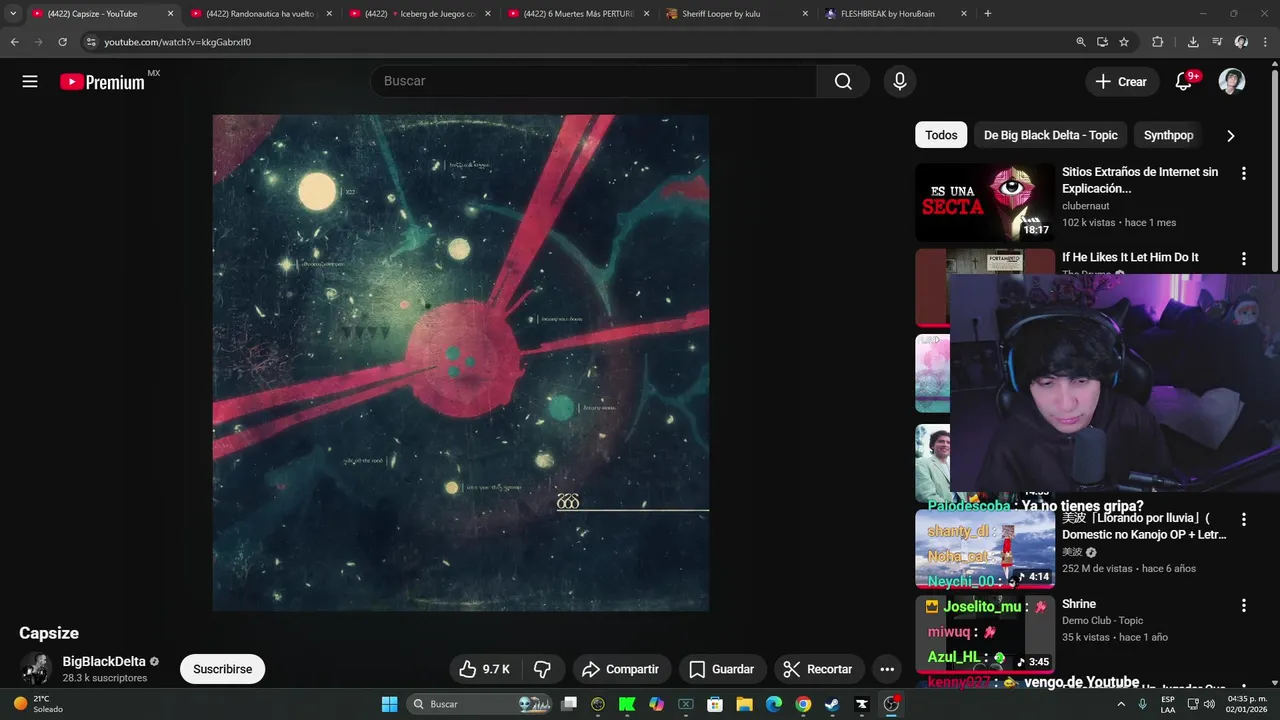Subscribe with the Suscribirse button
The width and height of the screenshot is (1280, 720).
click(222, 669)
